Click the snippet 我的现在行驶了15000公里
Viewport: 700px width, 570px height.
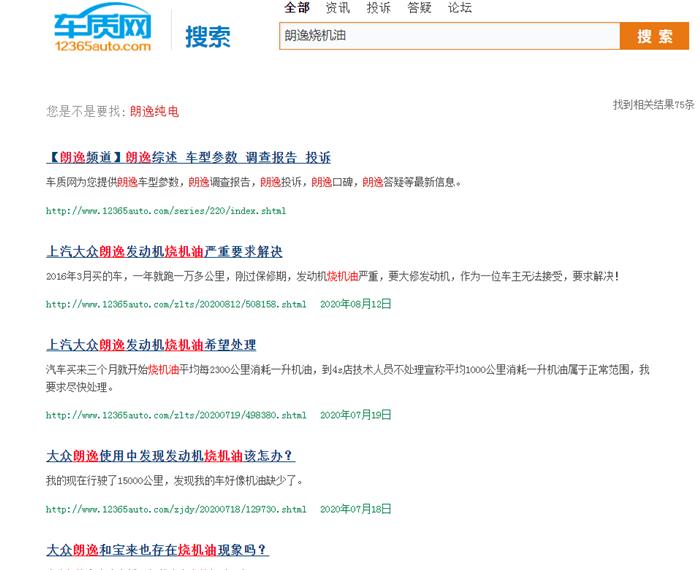[x=175, y=481]
